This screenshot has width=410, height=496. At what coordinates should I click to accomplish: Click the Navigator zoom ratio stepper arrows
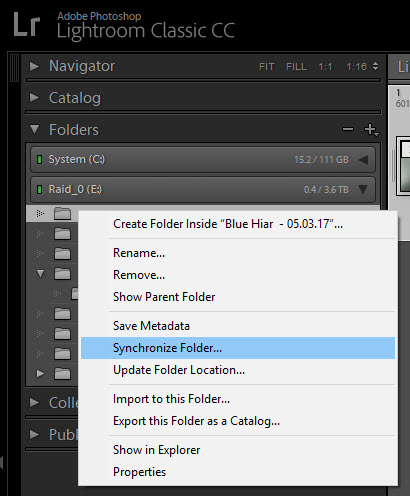pos(375,66)
